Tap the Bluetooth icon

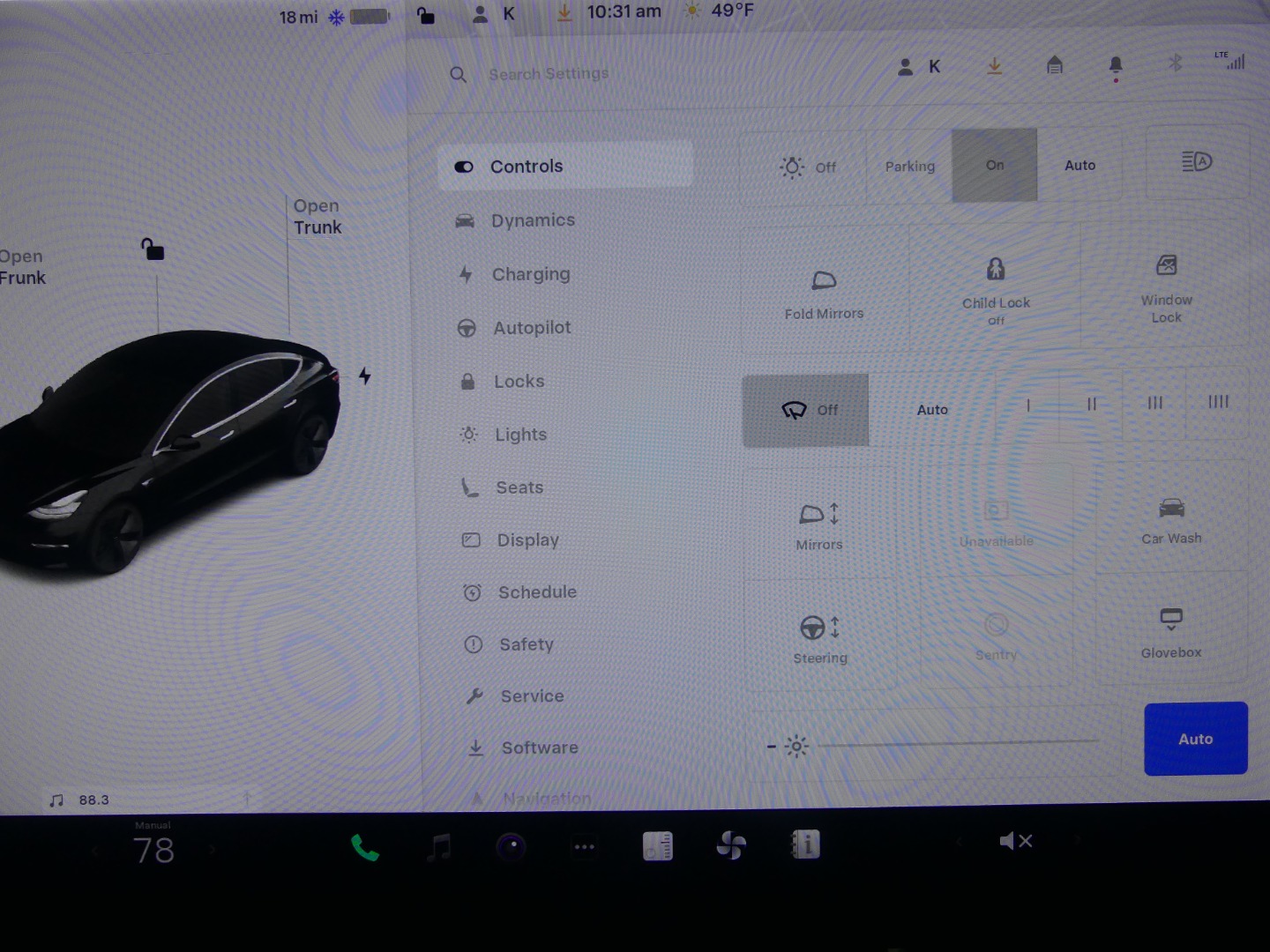pyautogui.click(x=1175, y=63)
